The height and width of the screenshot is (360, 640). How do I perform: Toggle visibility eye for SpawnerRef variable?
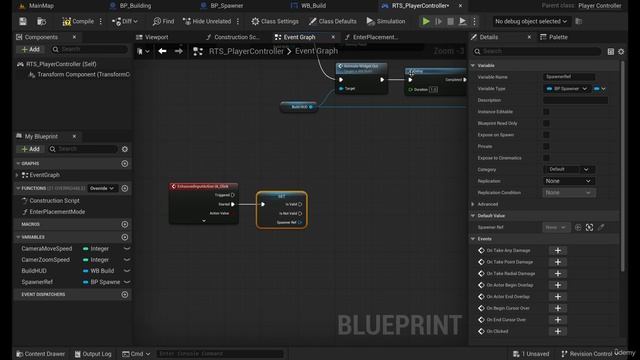pos(127,282)
